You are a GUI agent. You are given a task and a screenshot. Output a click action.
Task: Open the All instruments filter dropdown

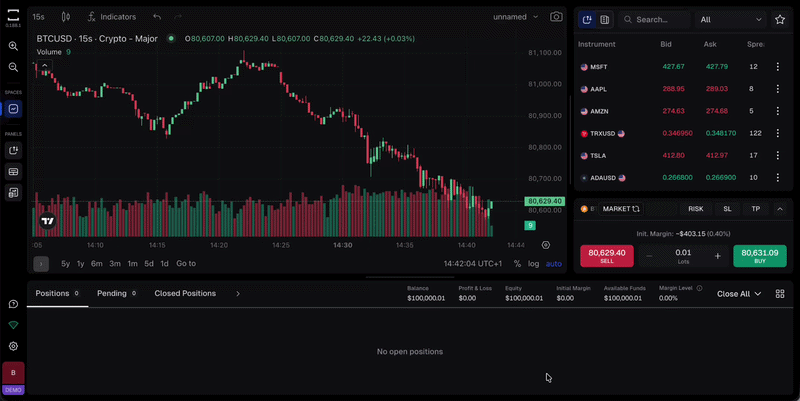[731, 19]
